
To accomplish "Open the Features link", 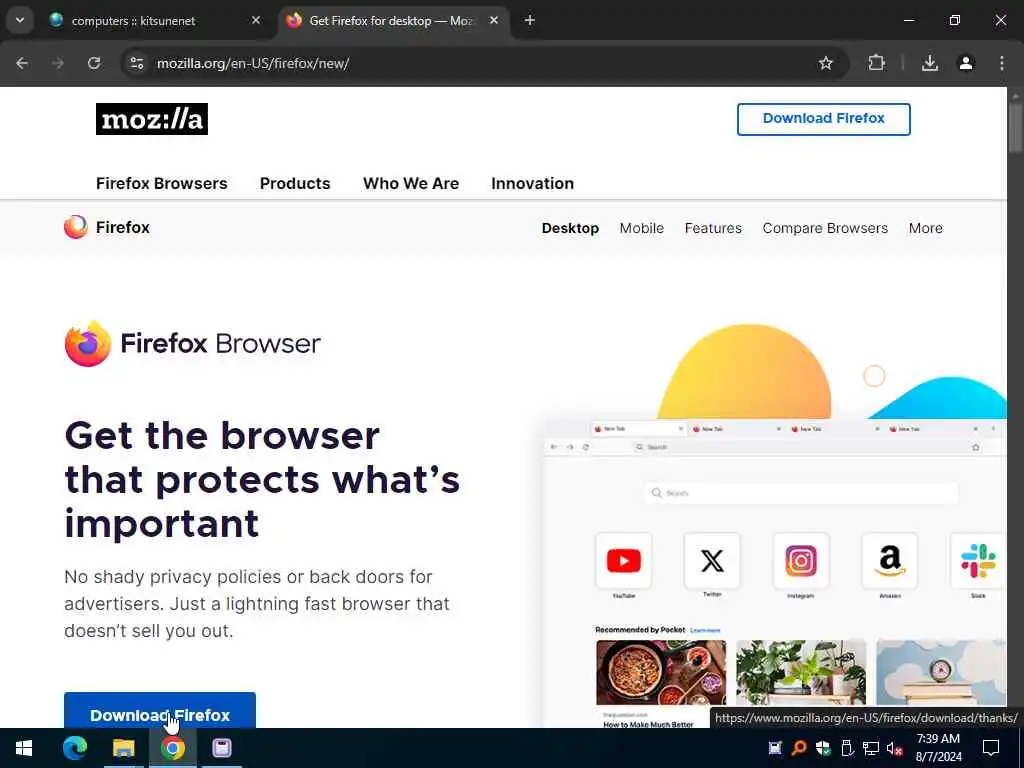I will [x=713, y=228].
